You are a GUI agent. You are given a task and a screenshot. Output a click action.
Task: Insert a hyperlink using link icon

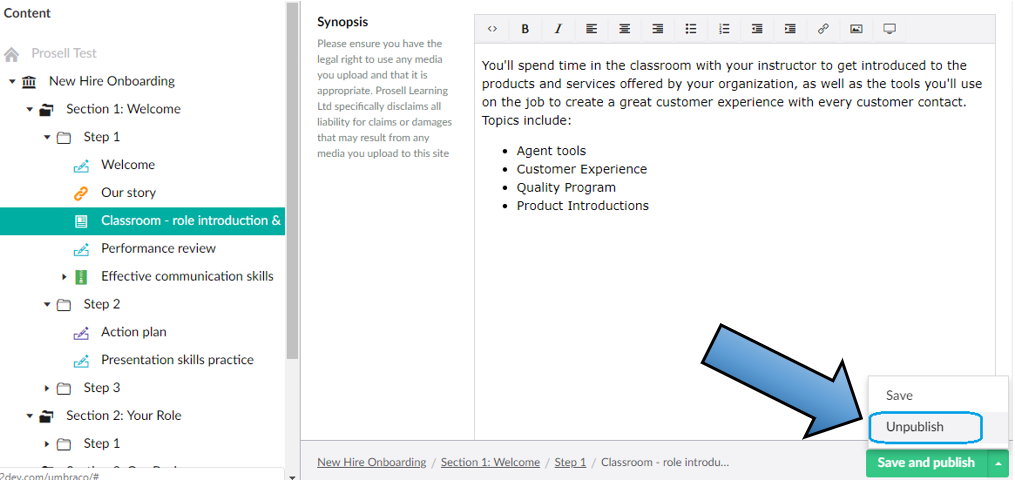click(x=823, y=29)
